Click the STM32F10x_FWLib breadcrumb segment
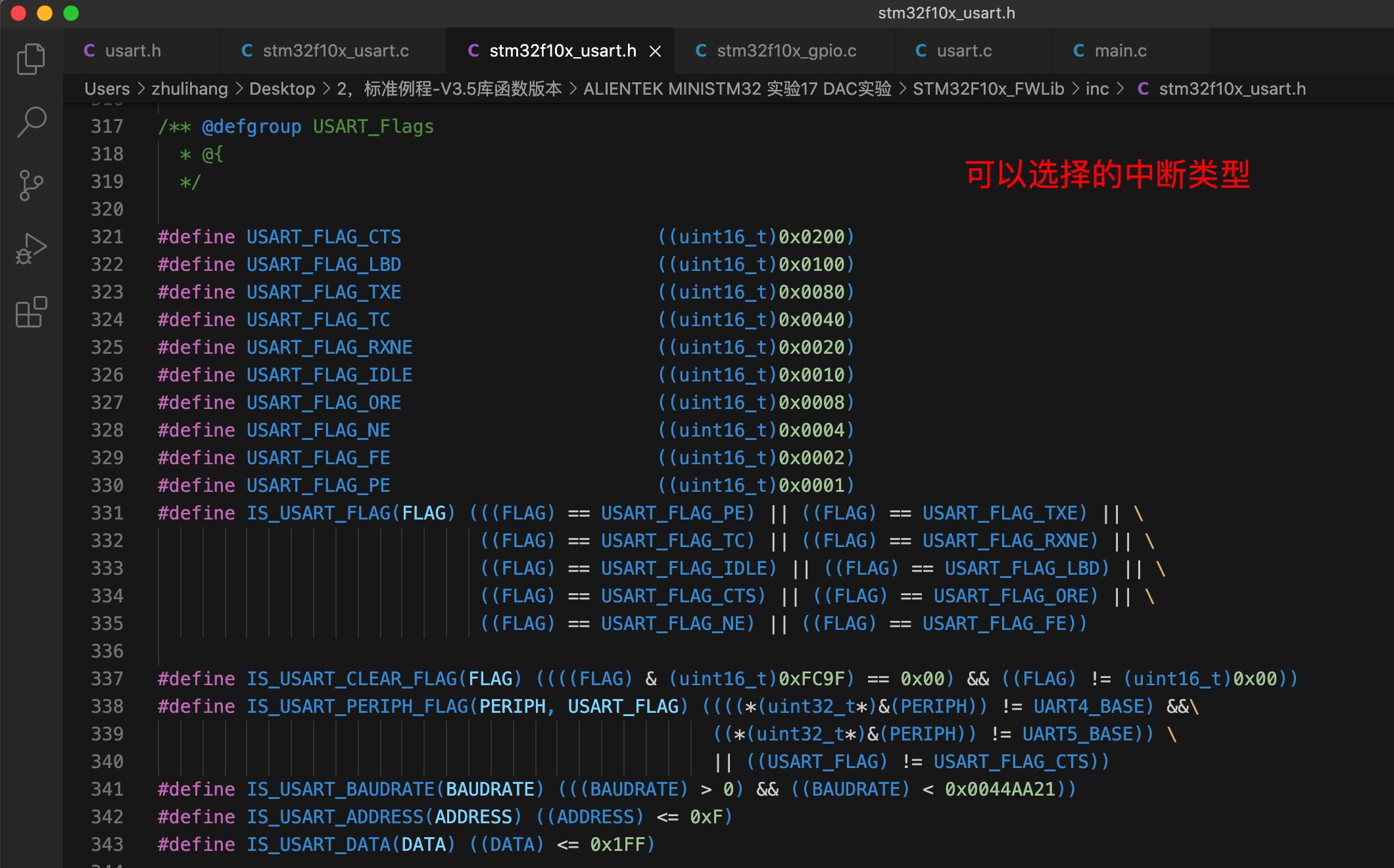The image size is (1394, 868). click(x=988, y=89)
